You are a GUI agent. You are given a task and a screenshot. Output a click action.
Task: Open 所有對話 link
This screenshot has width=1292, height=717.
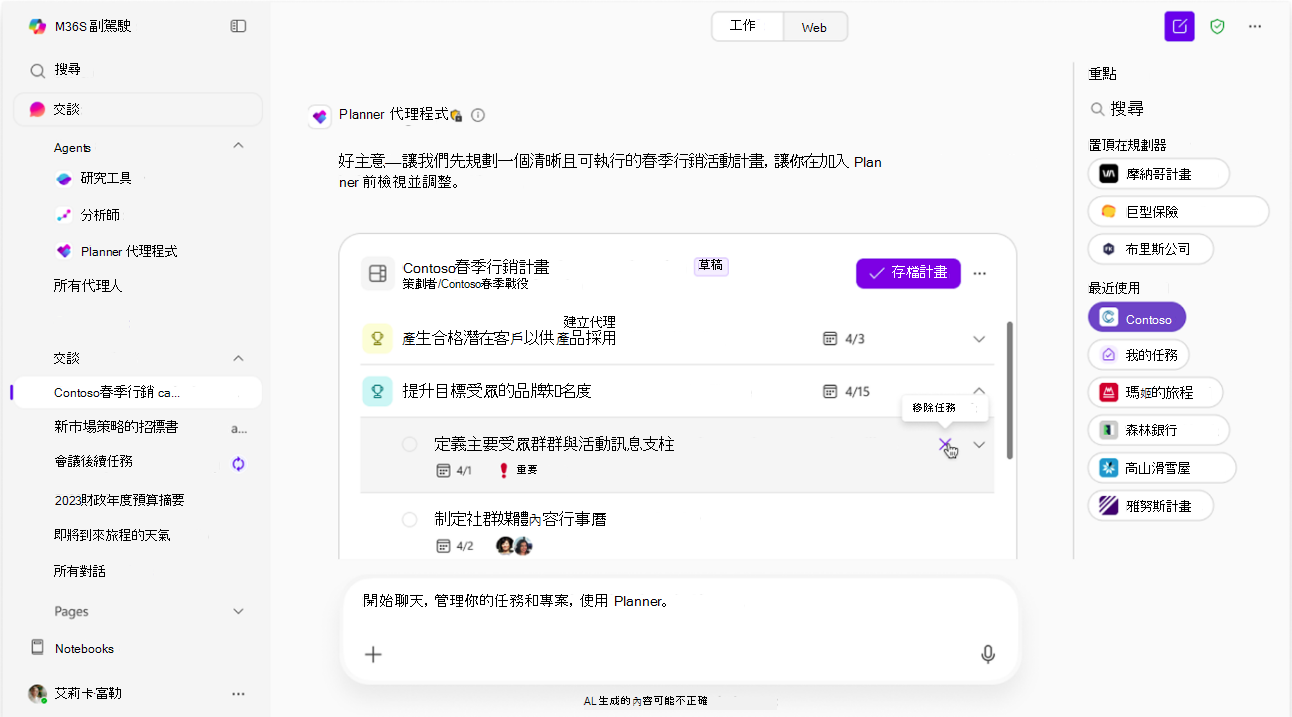point(80,571)
